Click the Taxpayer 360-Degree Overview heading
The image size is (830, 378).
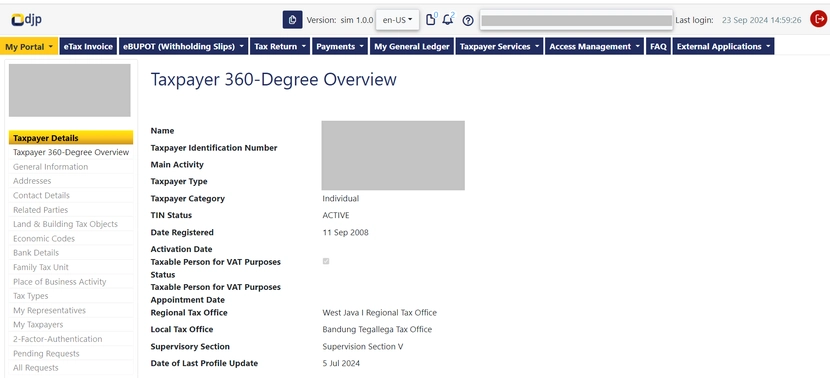coord(274,79)
